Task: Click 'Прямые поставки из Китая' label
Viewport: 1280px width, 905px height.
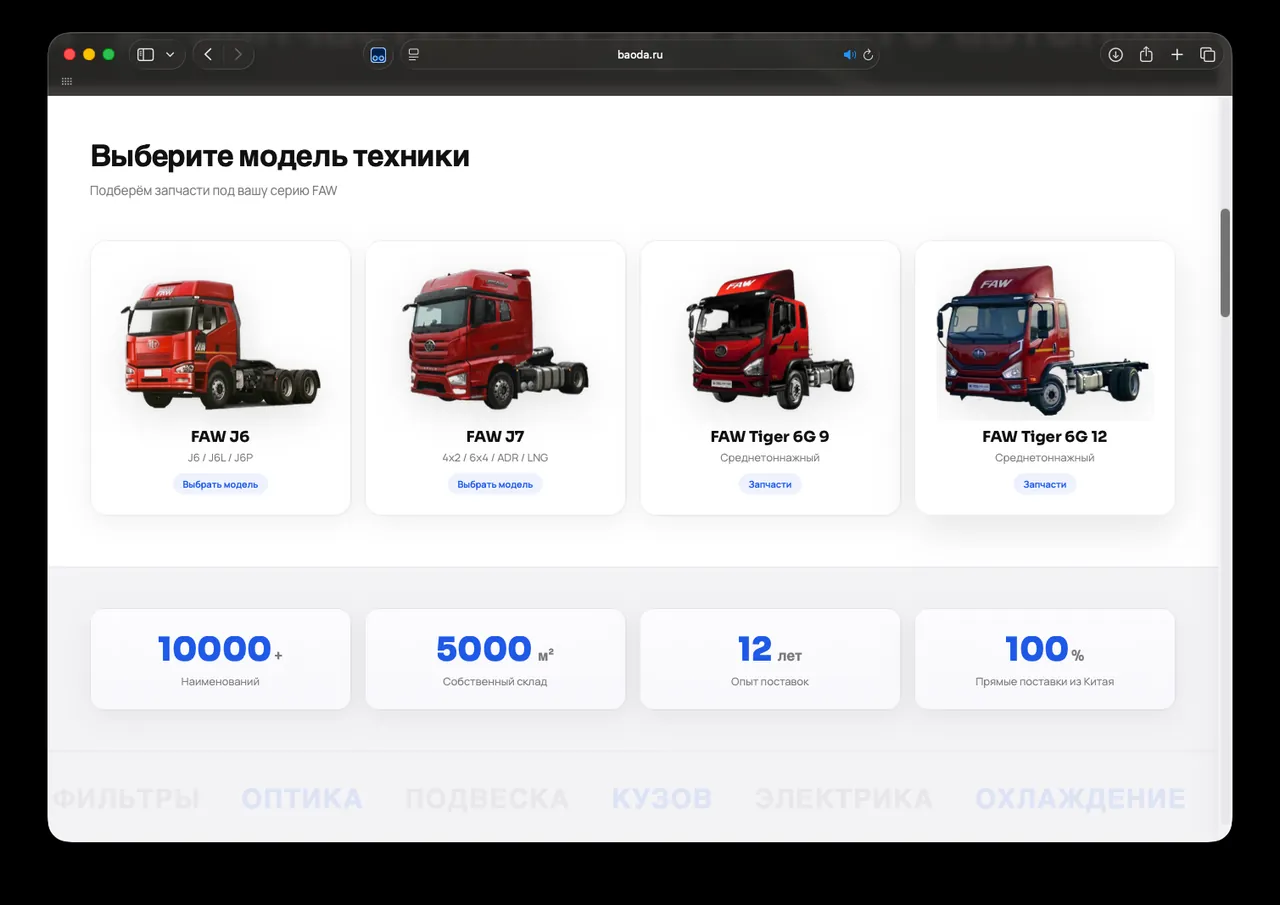Action: (1045, 682)
